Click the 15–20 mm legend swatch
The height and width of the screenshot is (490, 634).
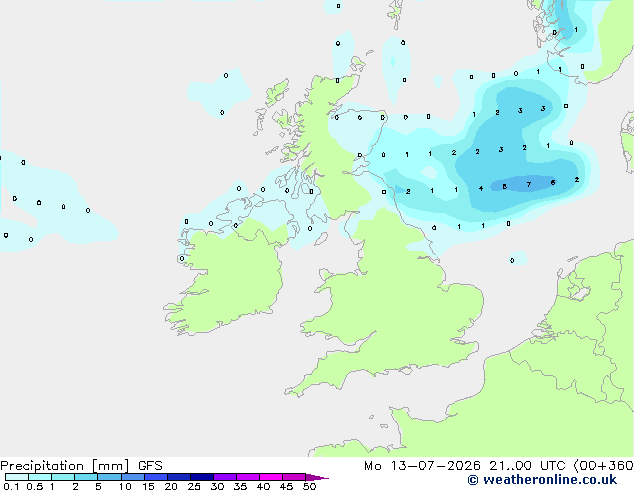point(156,477)
